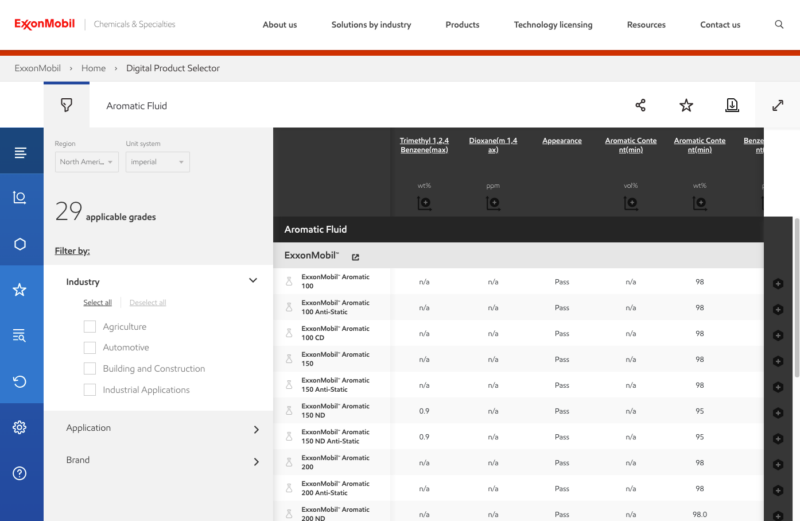Open the chart search icon in sidebar
800x521 pixels.
click(x=19, y=197)
